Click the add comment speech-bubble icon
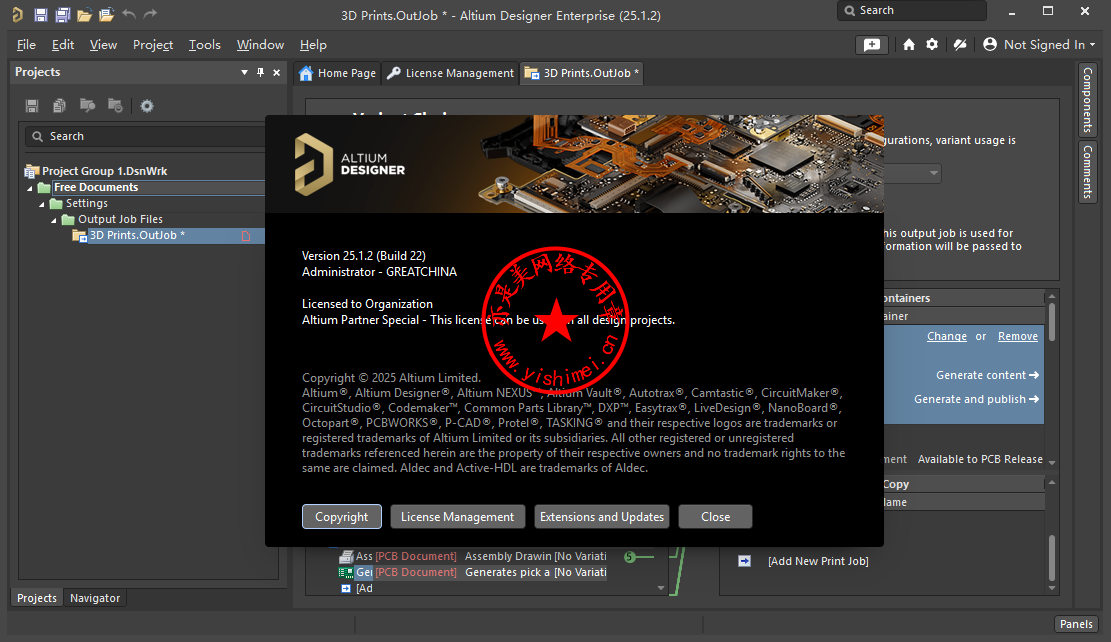The height and width of the screenshot is (642, 1111). pyautogui.click(x=872, y=45)
